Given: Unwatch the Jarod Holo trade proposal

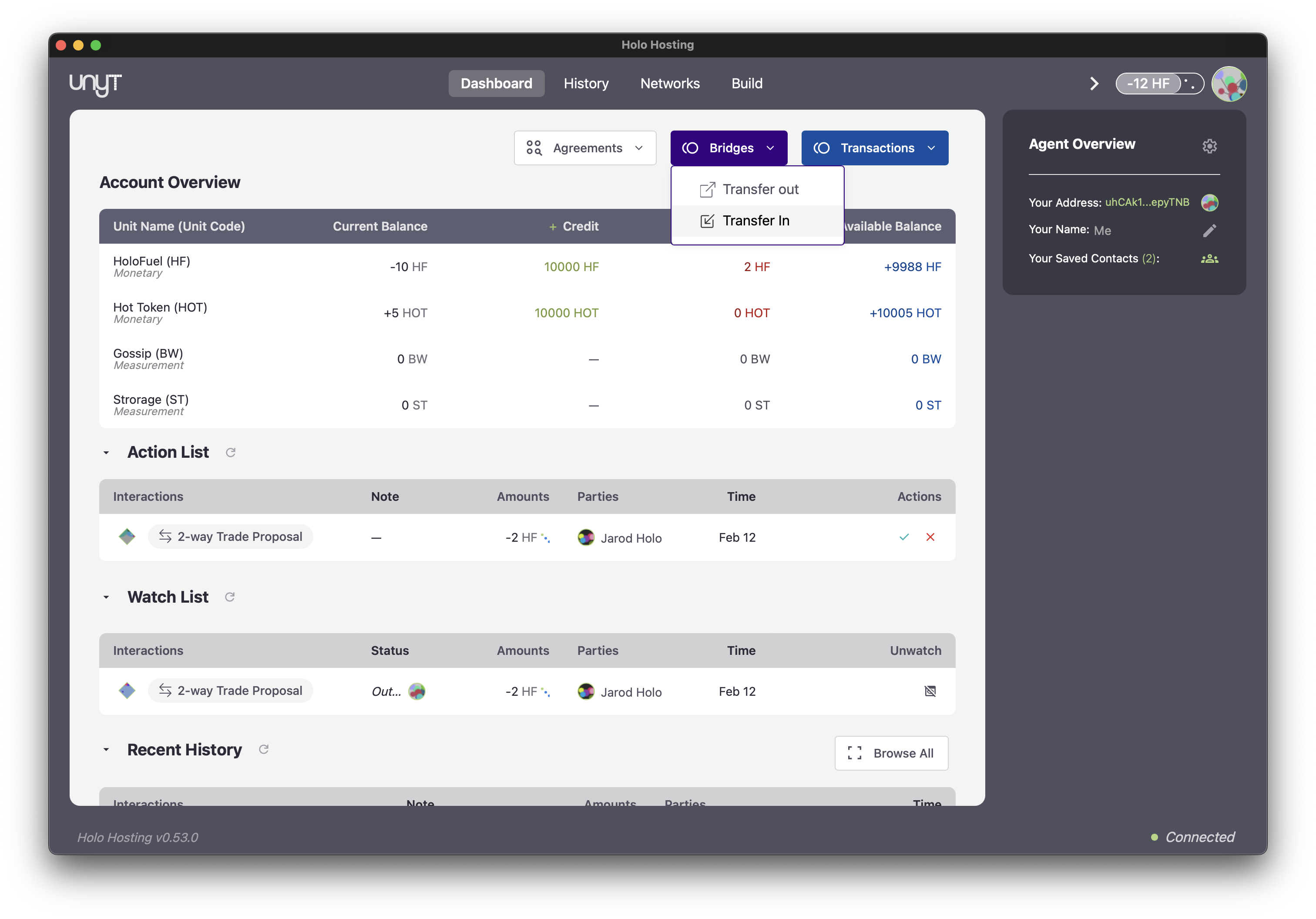Looking at the screenshot, I should pos(930,691).
